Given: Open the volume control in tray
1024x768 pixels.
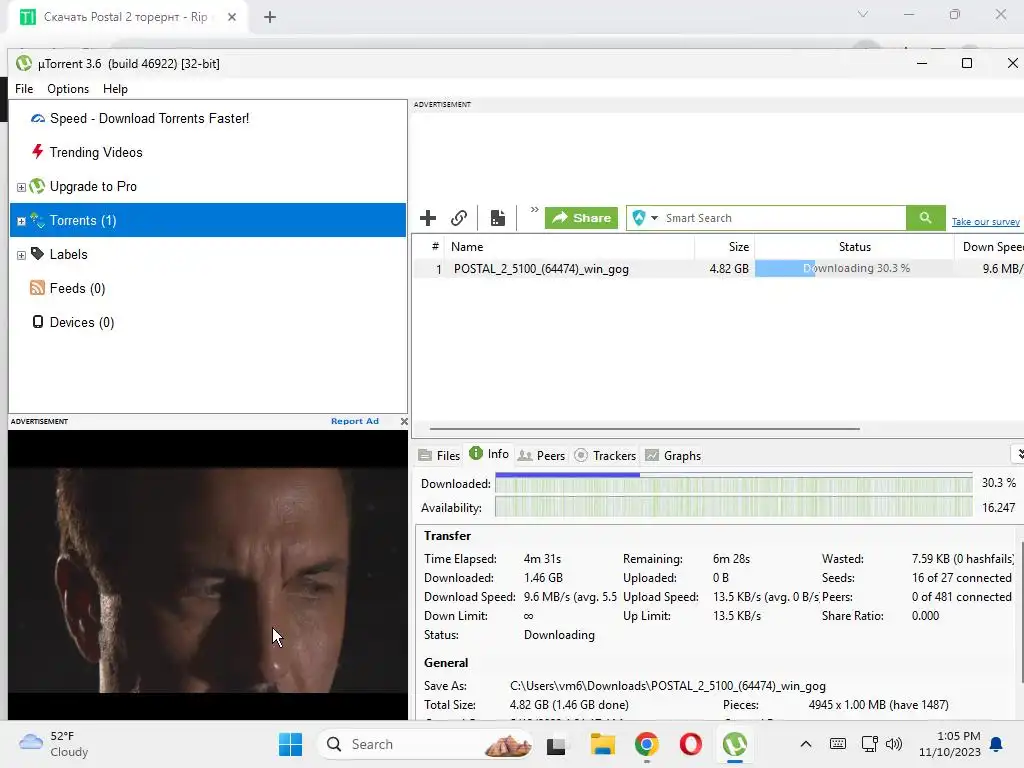Looking at the screenshot, I should (x=893, y=744).
